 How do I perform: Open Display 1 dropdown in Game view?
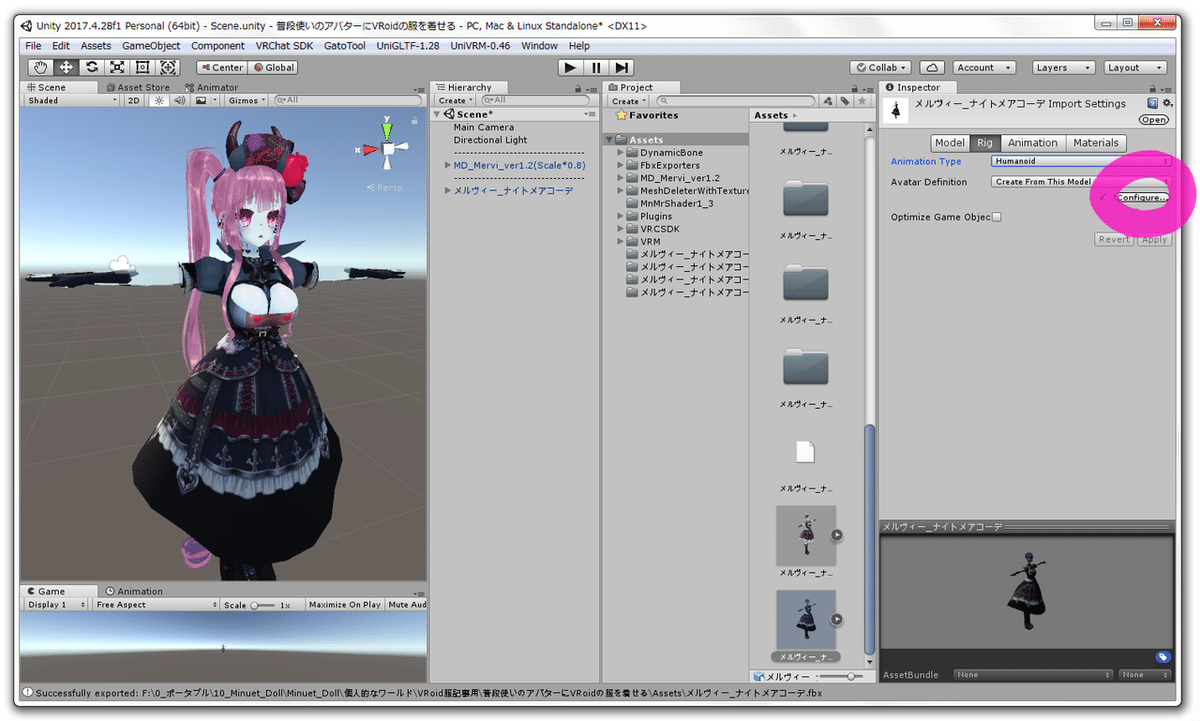pos(55,605)
